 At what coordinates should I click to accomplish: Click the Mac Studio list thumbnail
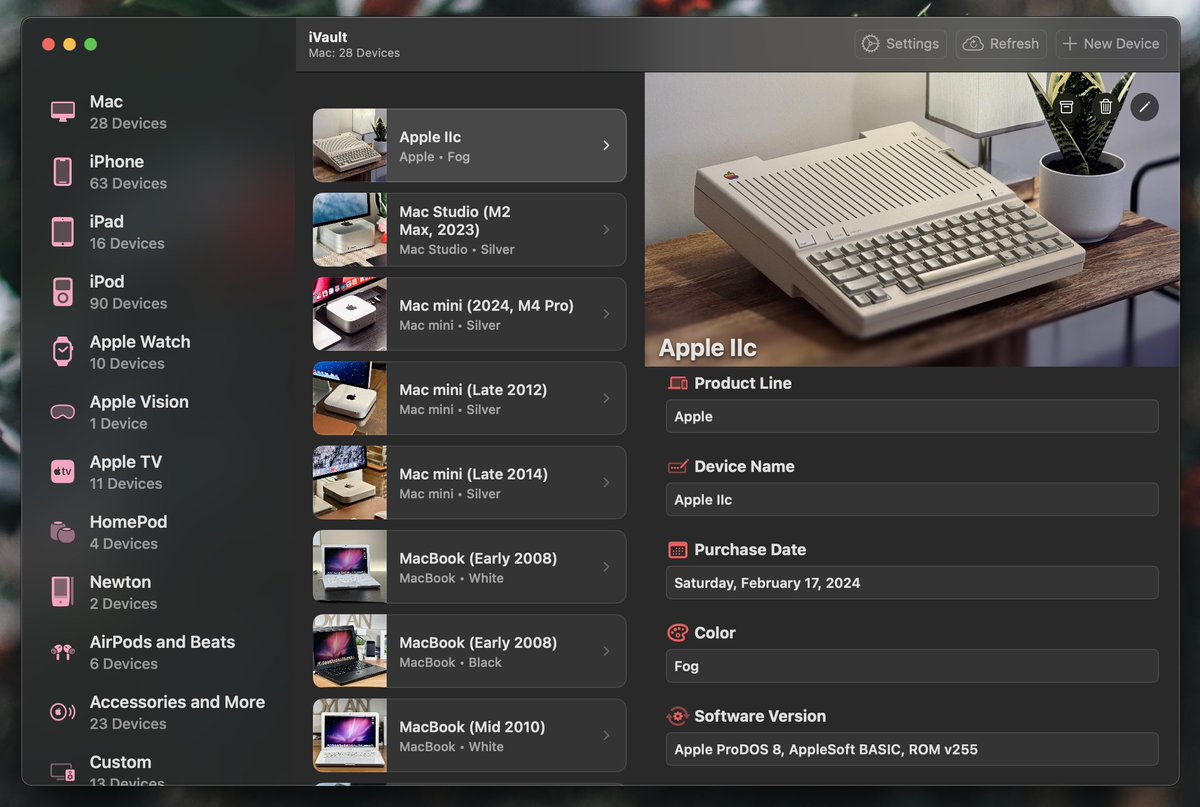pos(350,230)
